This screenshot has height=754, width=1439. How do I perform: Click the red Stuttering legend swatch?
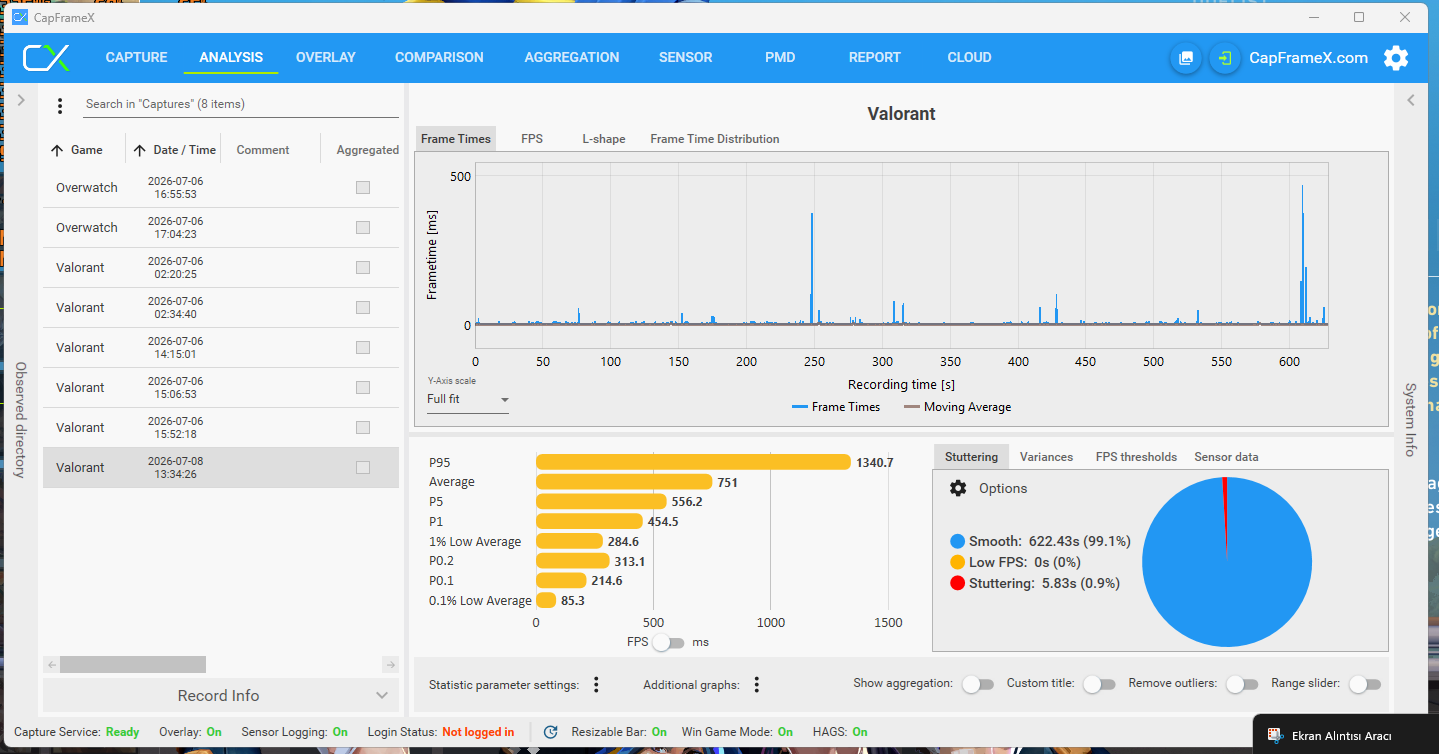tap(958, 583)
